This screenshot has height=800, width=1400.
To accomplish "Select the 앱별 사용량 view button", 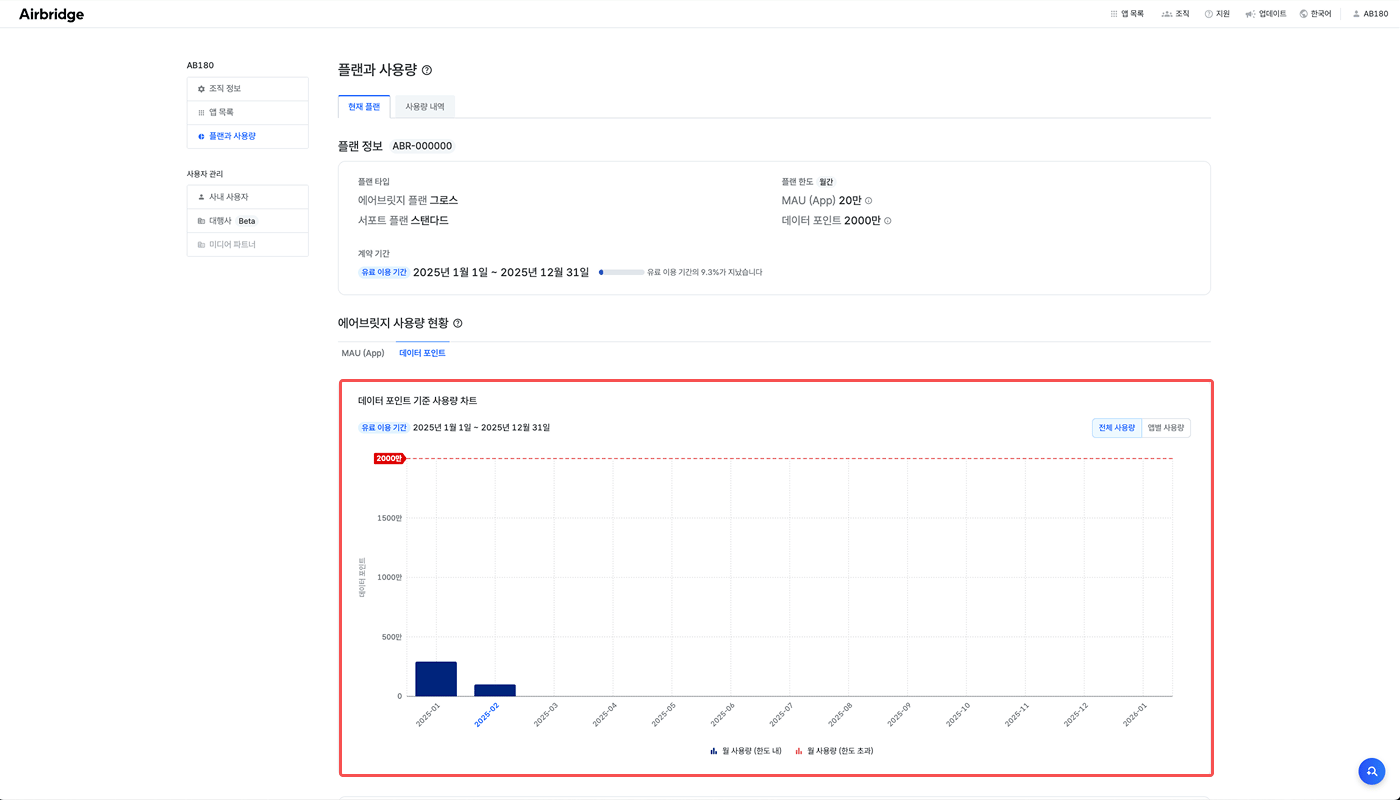I will (x=1166, y=428).
